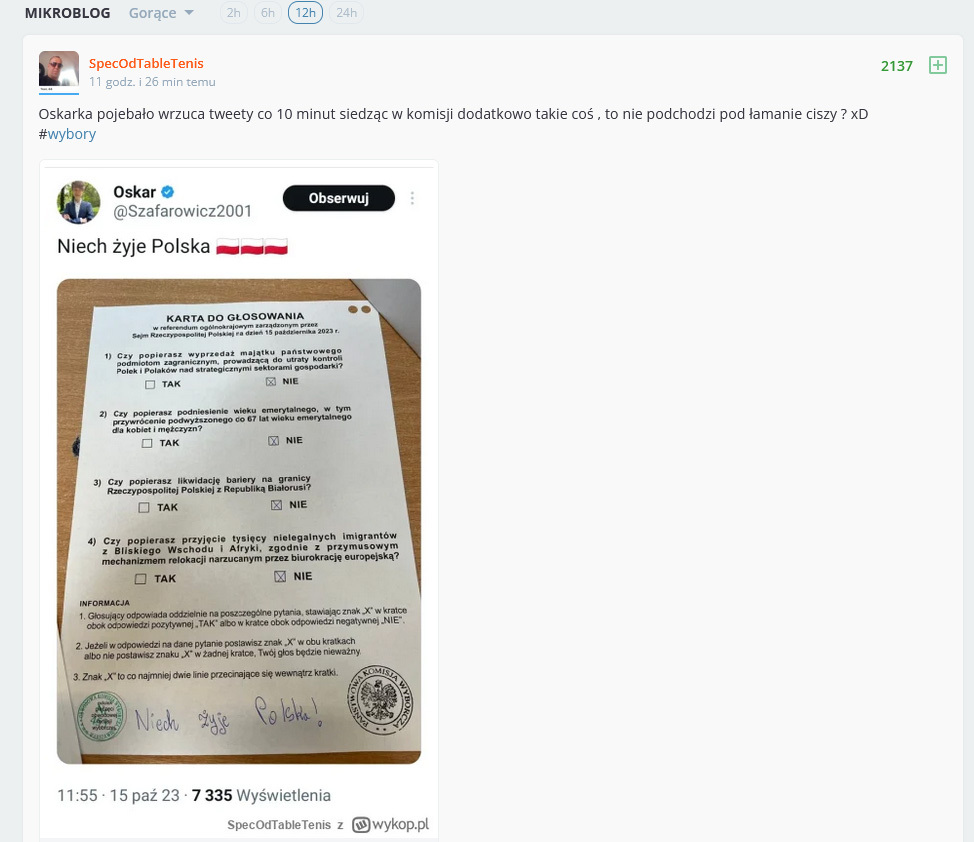The image size is (974, 842).
Task: Click the MIKROBLOG section heading
Action: [x=68, y=13]
